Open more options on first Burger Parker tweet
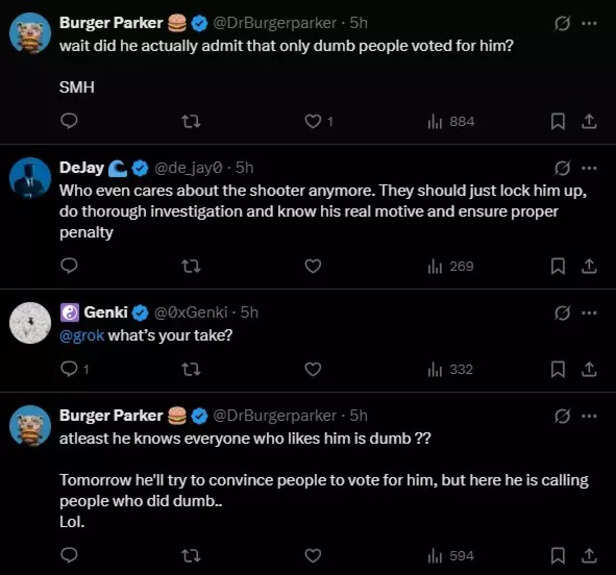The width and height of the screenshot is (616, 575). tap(589, 22)
